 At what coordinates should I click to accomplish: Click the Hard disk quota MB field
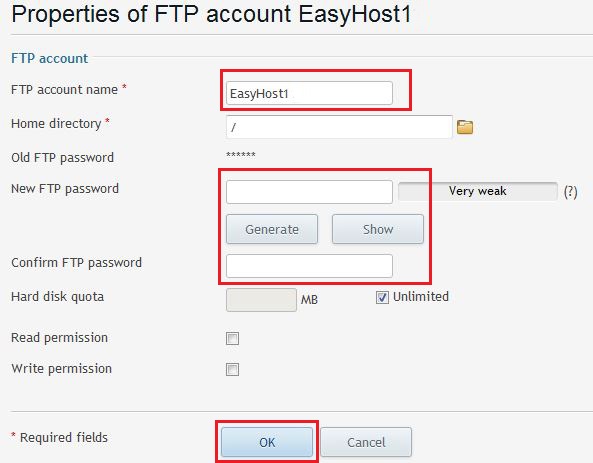[x=261, y=300]
